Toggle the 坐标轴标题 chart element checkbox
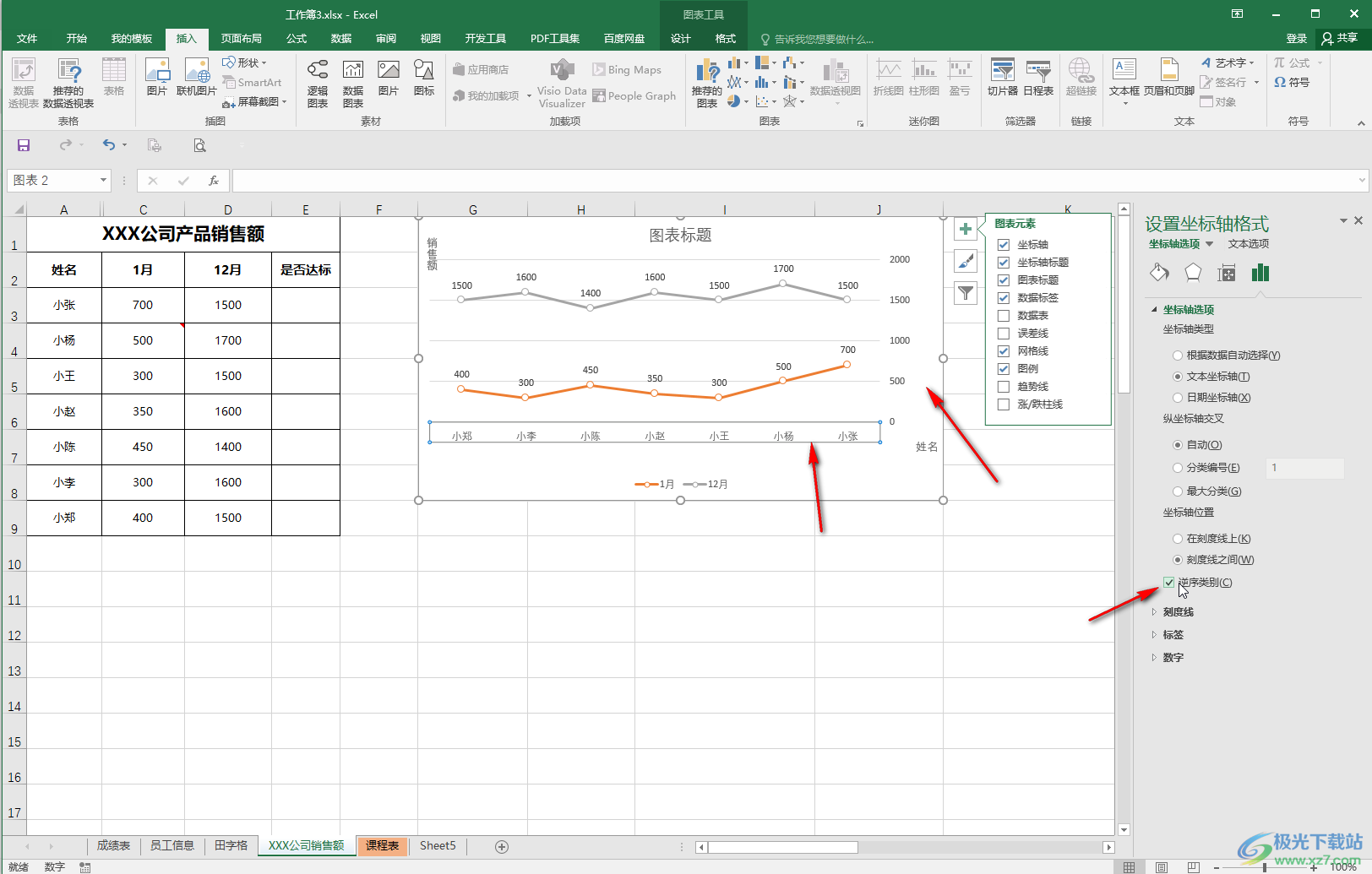 (x=1004, y=263)
